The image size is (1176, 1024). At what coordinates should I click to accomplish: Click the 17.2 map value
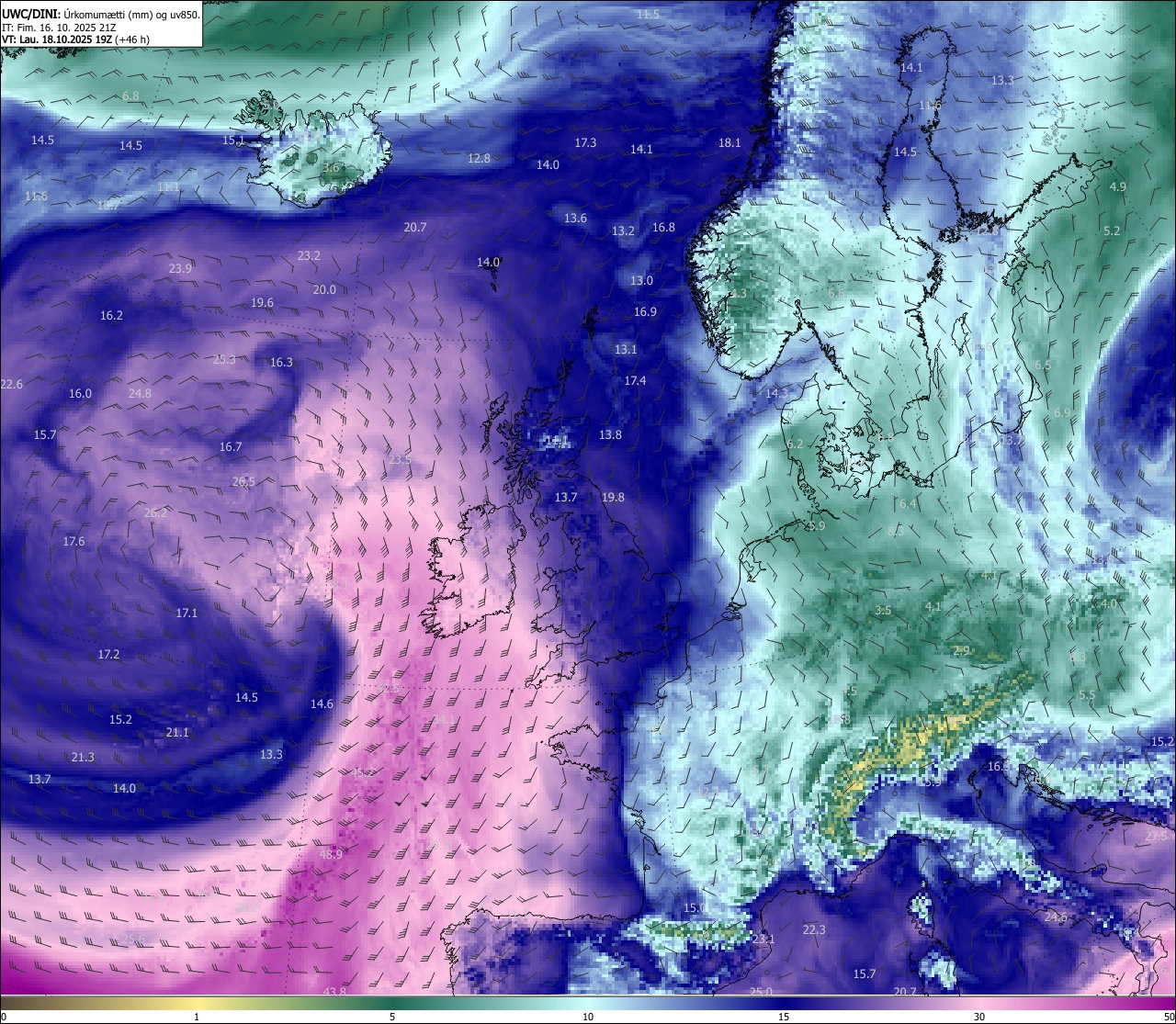point(108,654)
